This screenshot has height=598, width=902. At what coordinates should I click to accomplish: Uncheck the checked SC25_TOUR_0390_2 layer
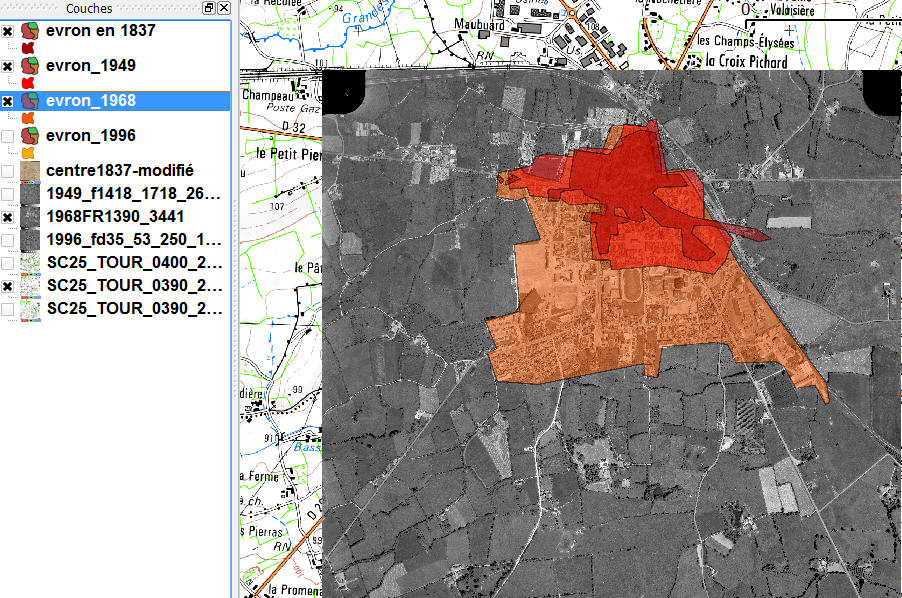[7, 286]
